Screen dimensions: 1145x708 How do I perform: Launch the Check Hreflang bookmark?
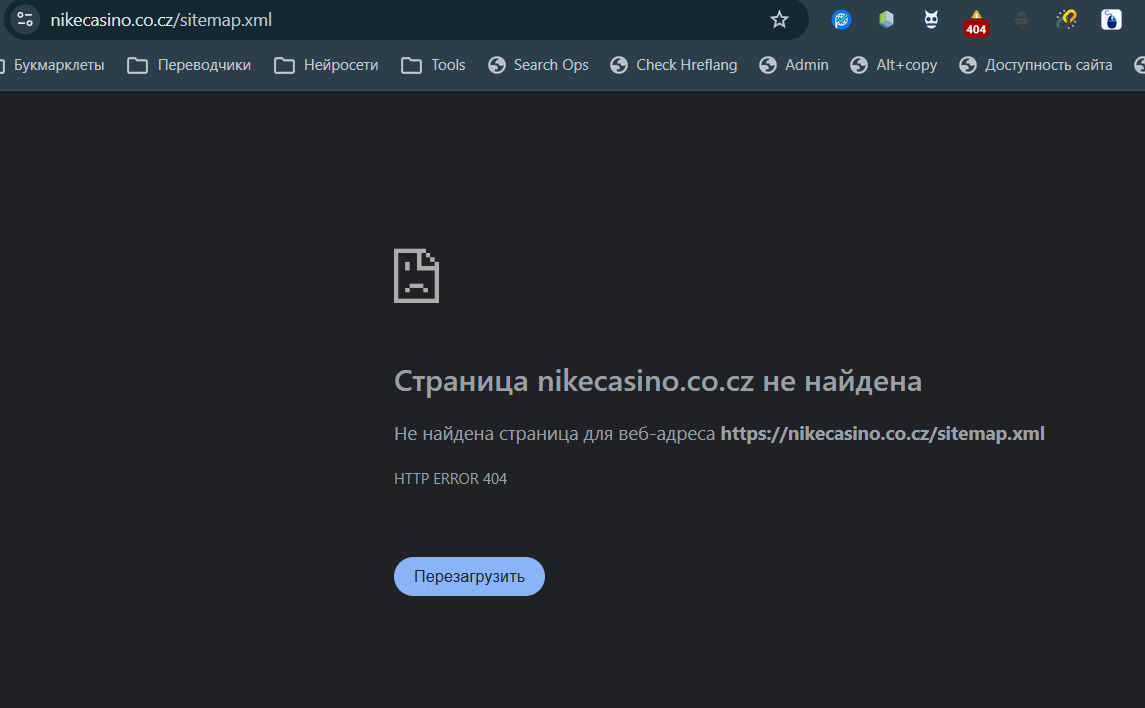click(x=673, y=65)
